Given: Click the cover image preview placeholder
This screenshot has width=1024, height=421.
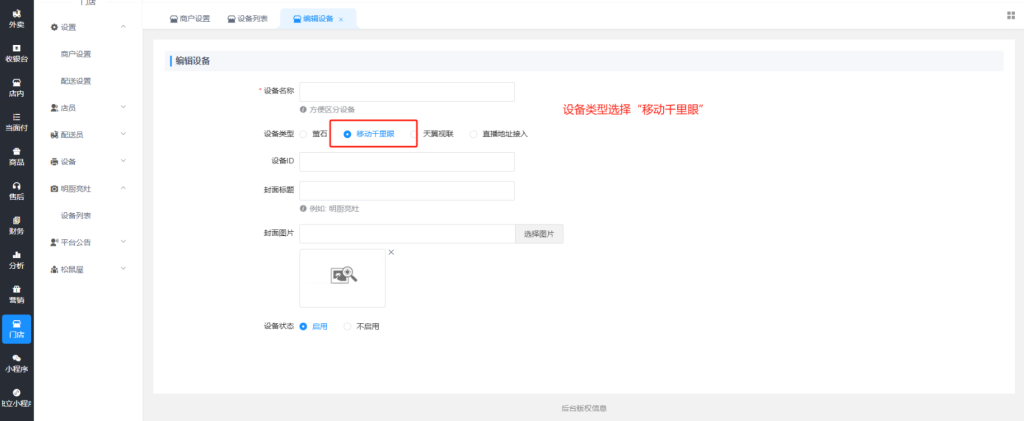Looking at the screenshot, I should point(342,278).
